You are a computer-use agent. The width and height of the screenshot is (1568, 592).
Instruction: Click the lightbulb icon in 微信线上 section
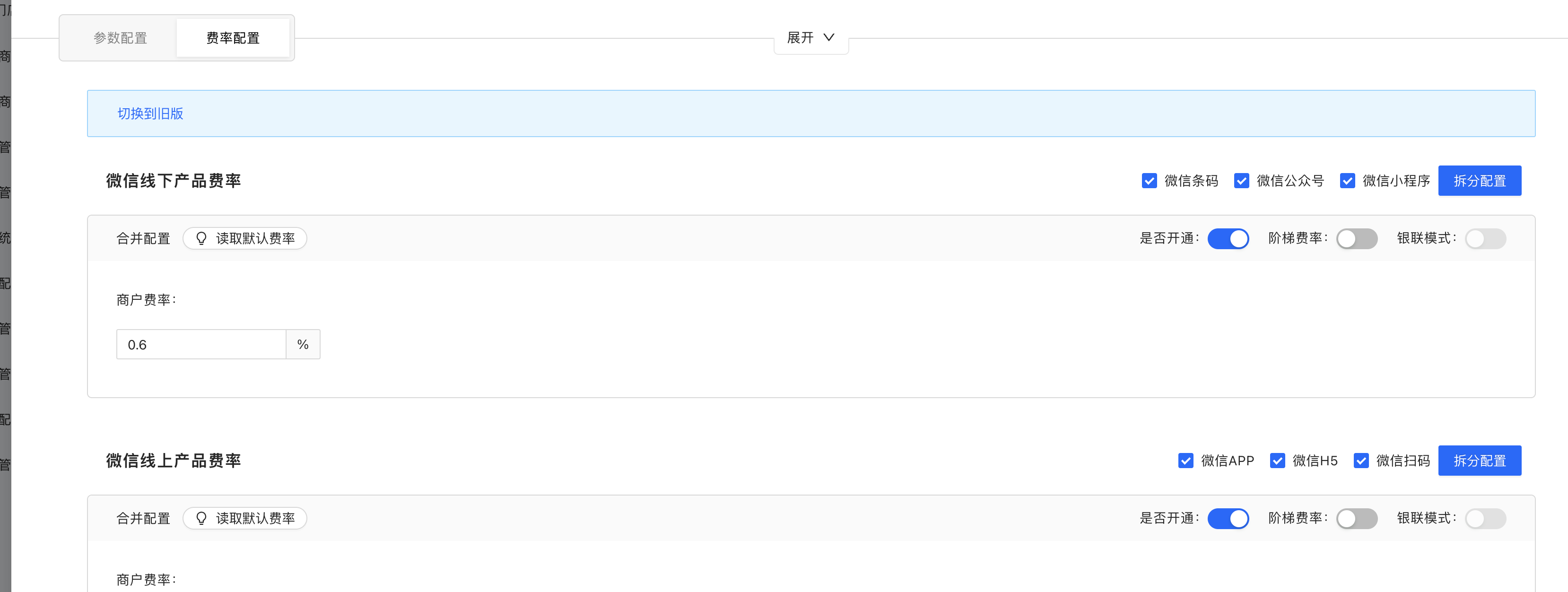click(x=201, y=518)
